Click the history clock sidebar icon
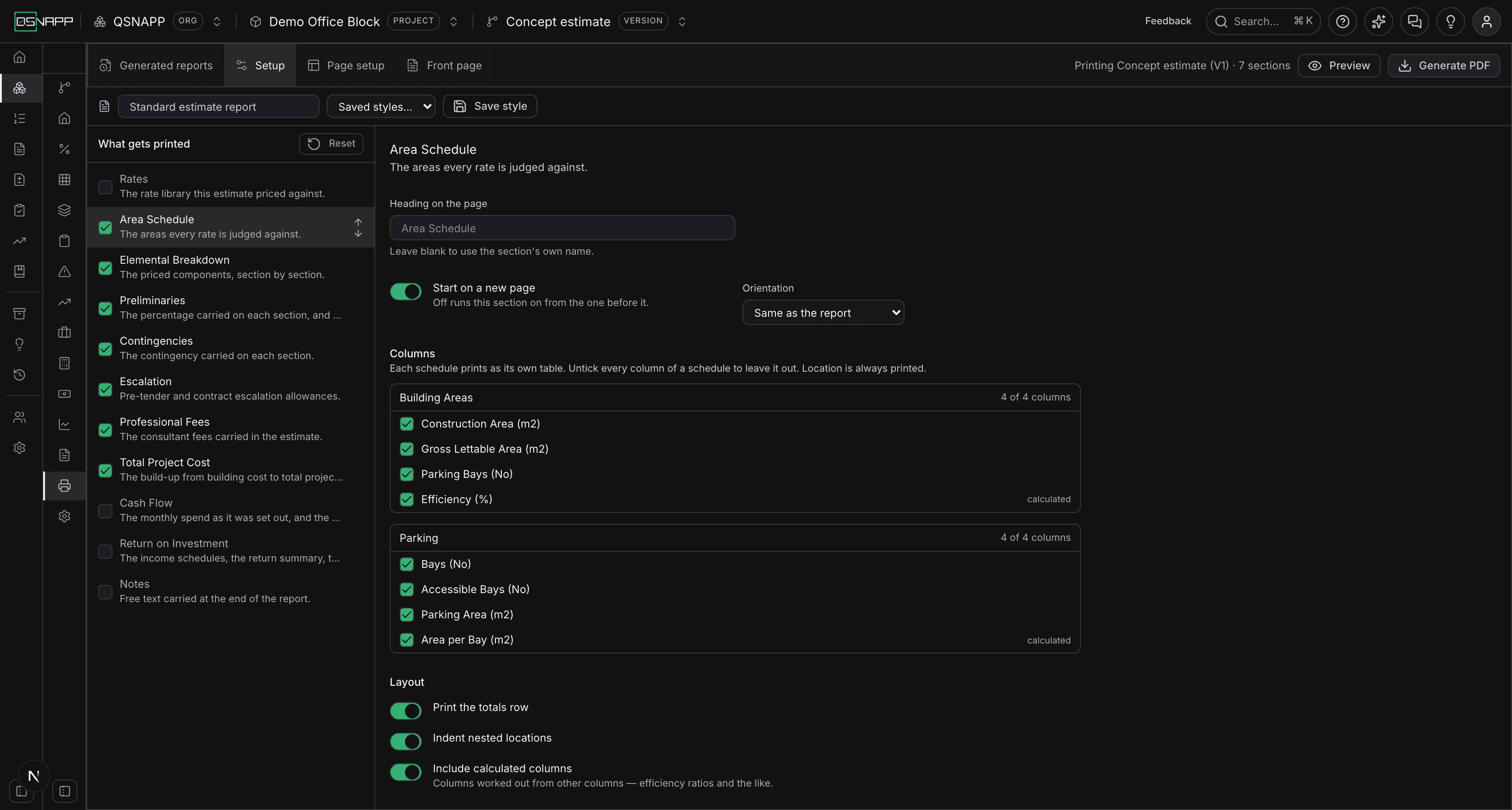 (x=19, y=374)
